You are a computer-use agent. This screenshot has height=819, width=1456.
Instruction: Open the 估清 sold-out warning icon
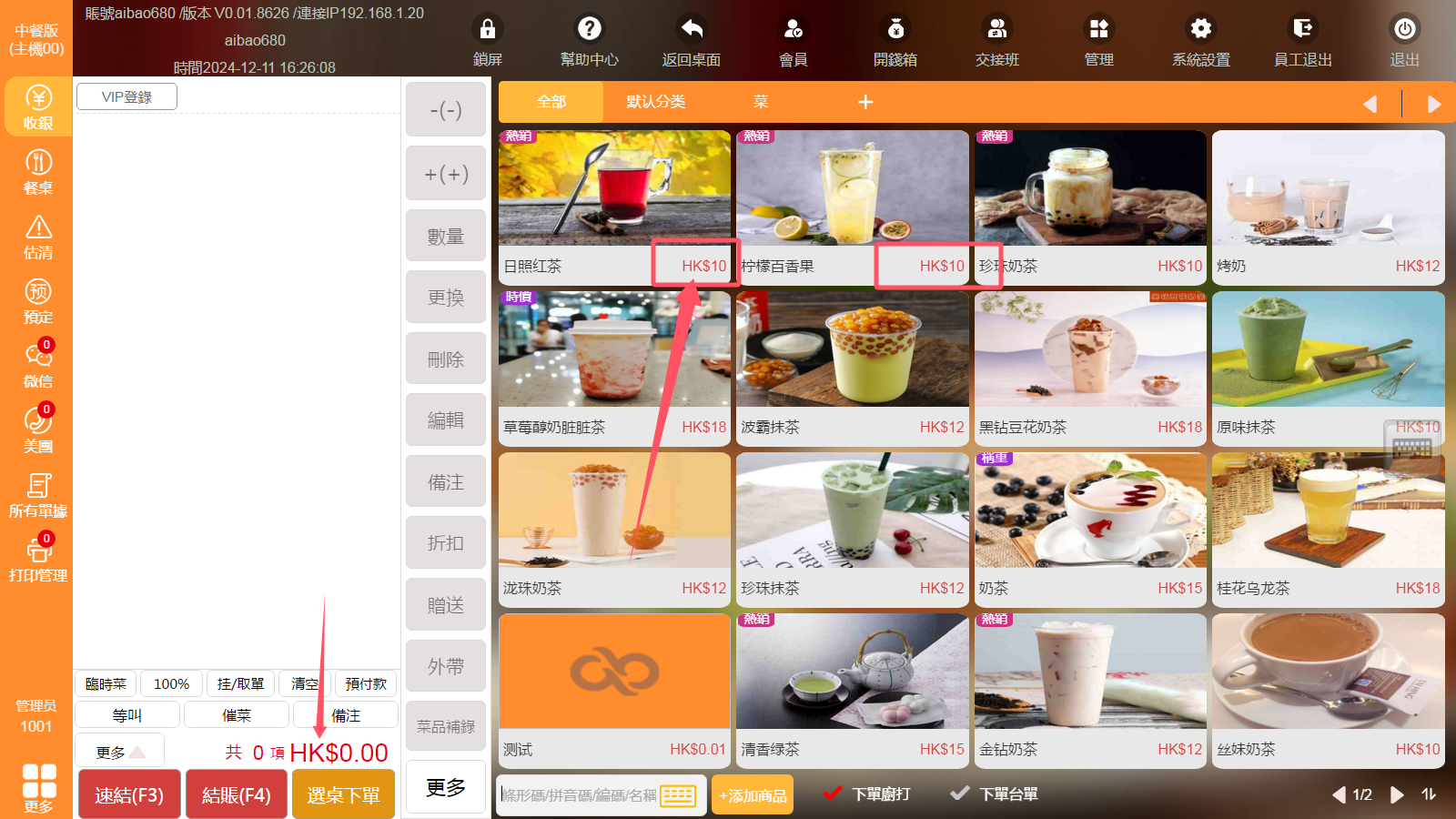pyautogui.click(x=37, y=237)
